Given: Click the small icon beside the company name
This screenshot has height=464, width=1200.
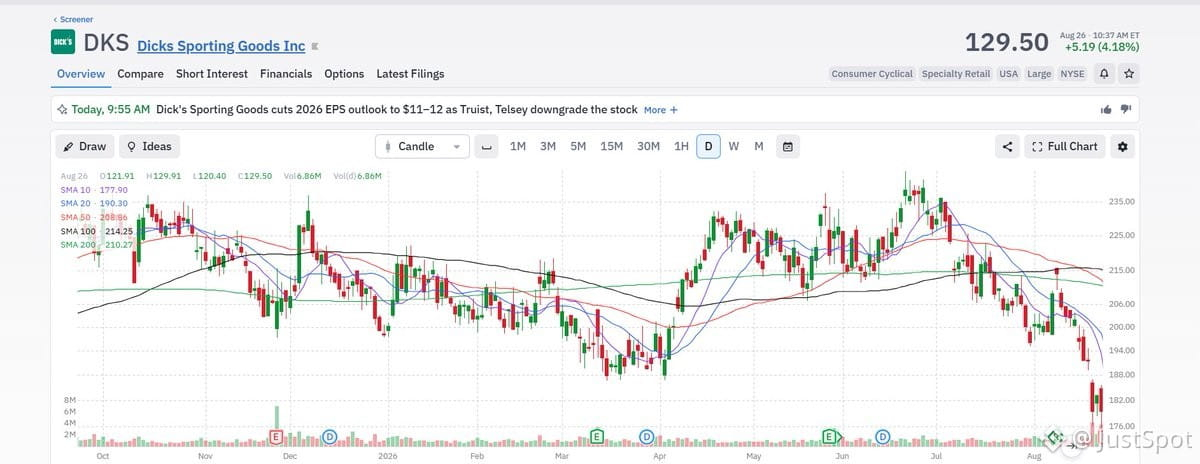Looking at the screenshot, I should point(315,46).
